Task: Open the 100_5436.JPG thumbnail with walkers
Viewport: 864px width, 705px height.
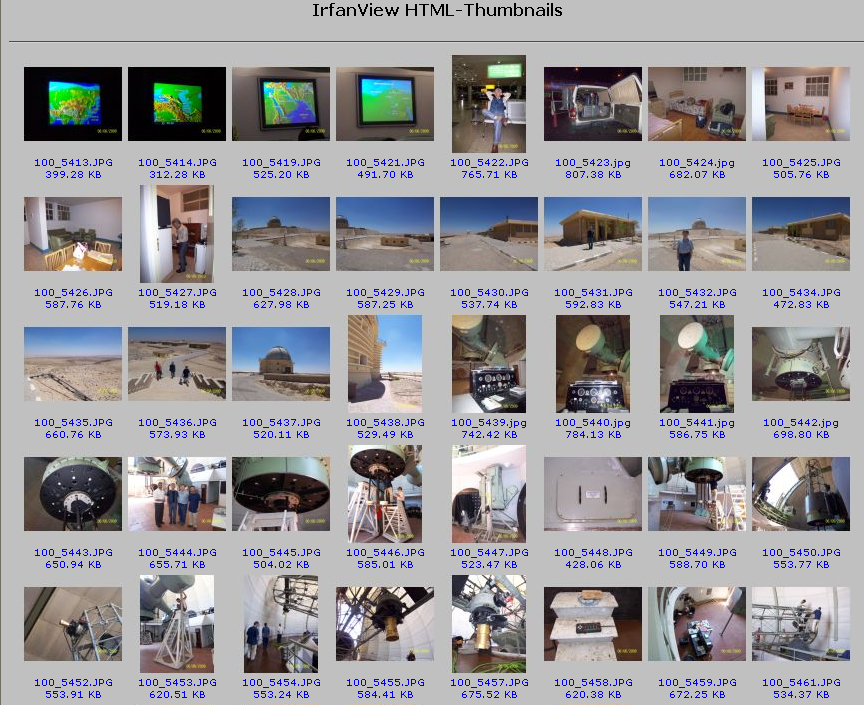Action: click(x=177, y=364)
